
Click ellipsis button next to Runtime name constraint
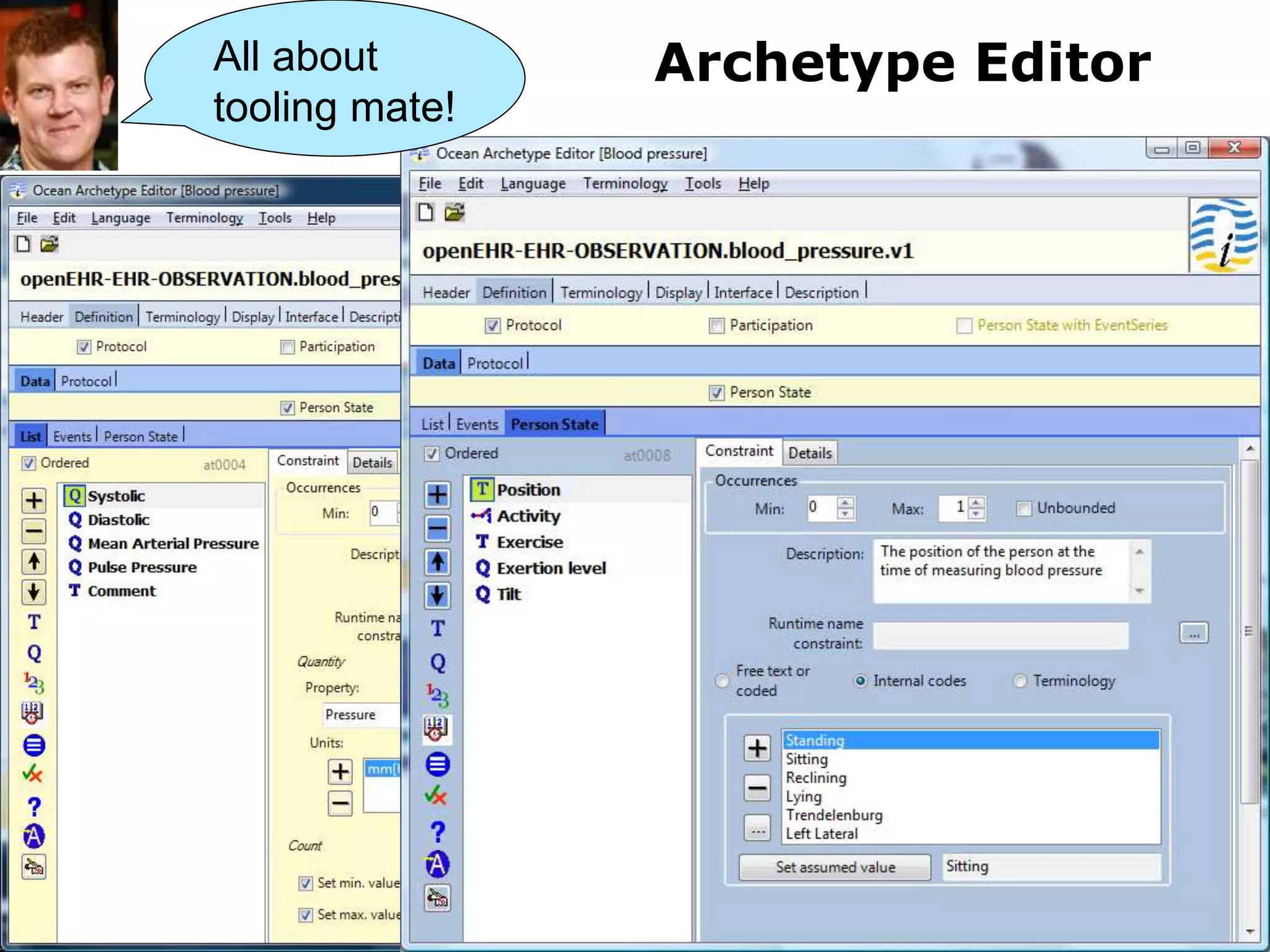1194,633
